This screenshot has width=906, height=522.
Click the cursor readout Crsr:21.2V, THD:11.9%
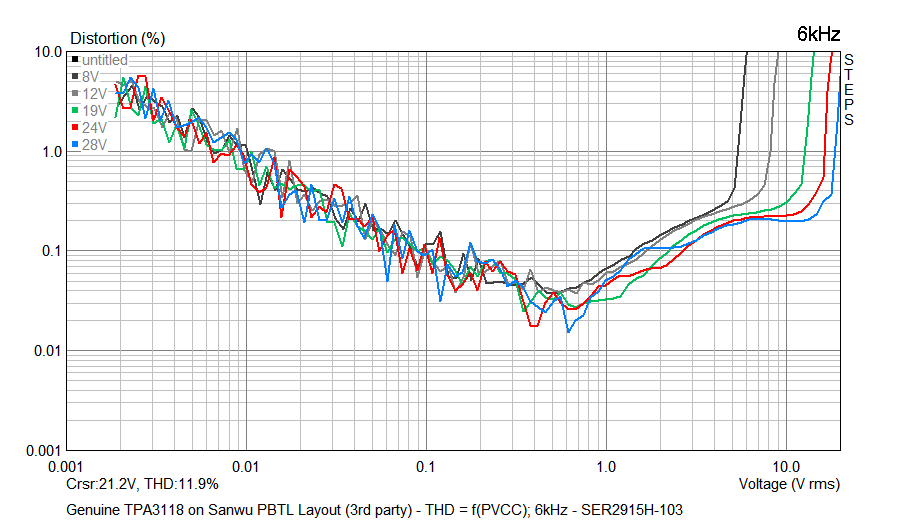point(142,484)
